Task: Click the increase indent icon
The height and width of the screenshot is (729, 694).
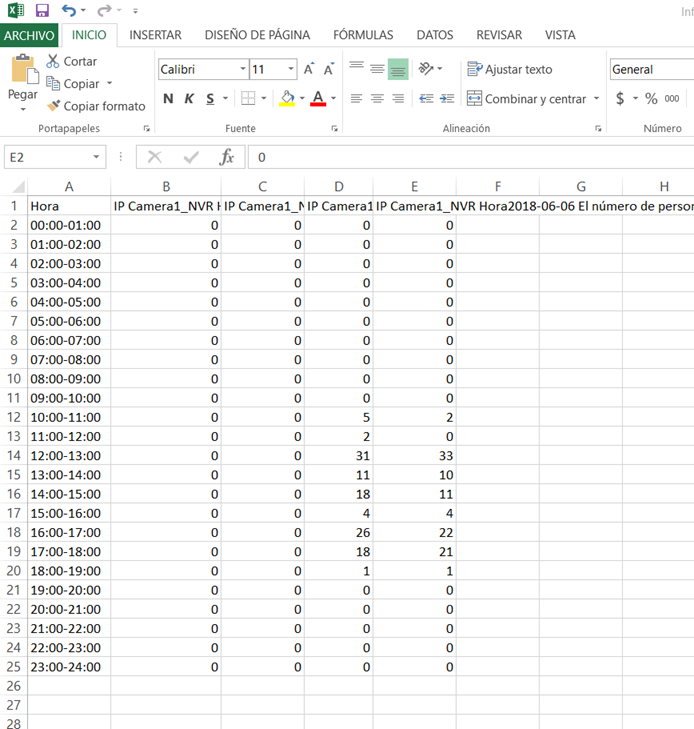Action: (x=447, y=99)
